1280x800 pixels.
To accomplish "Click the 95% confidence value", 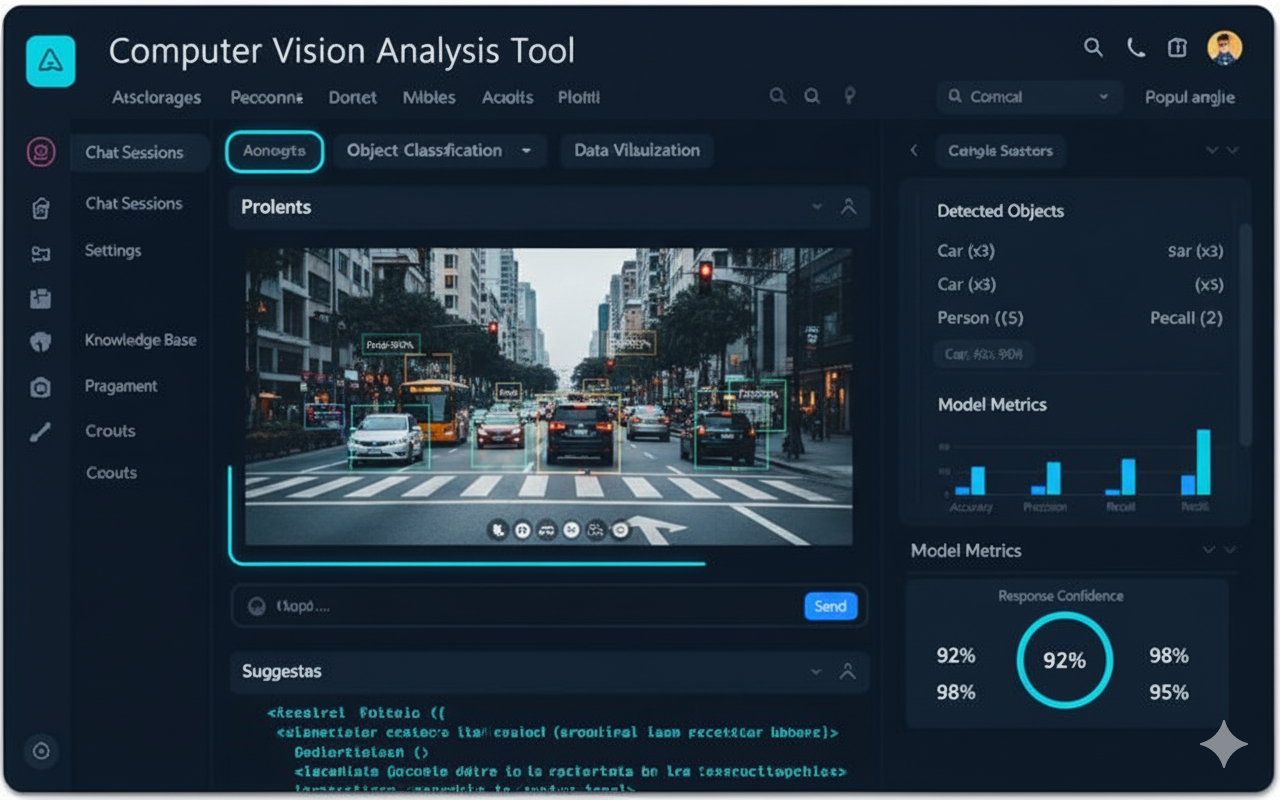I will [1169, 692].
